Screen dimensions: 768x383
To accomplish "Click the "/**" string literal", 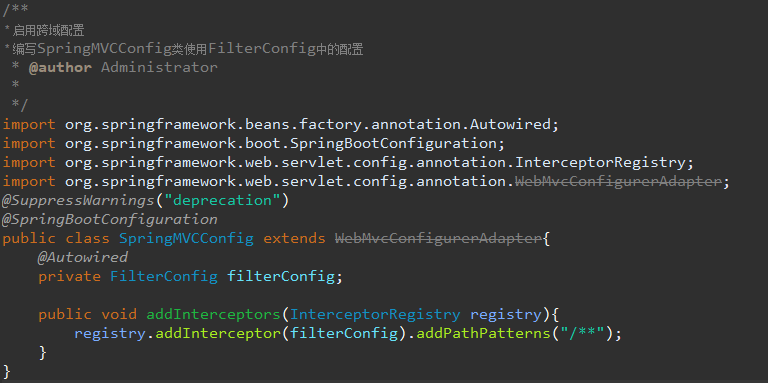I will tap(583, 334).
